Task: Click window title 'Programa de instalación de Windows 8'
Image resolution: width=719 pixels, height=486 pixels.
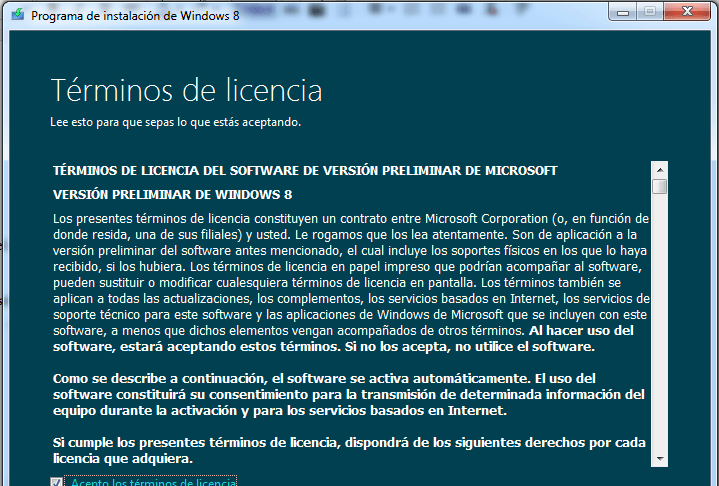Action: (x=135, y=16)
